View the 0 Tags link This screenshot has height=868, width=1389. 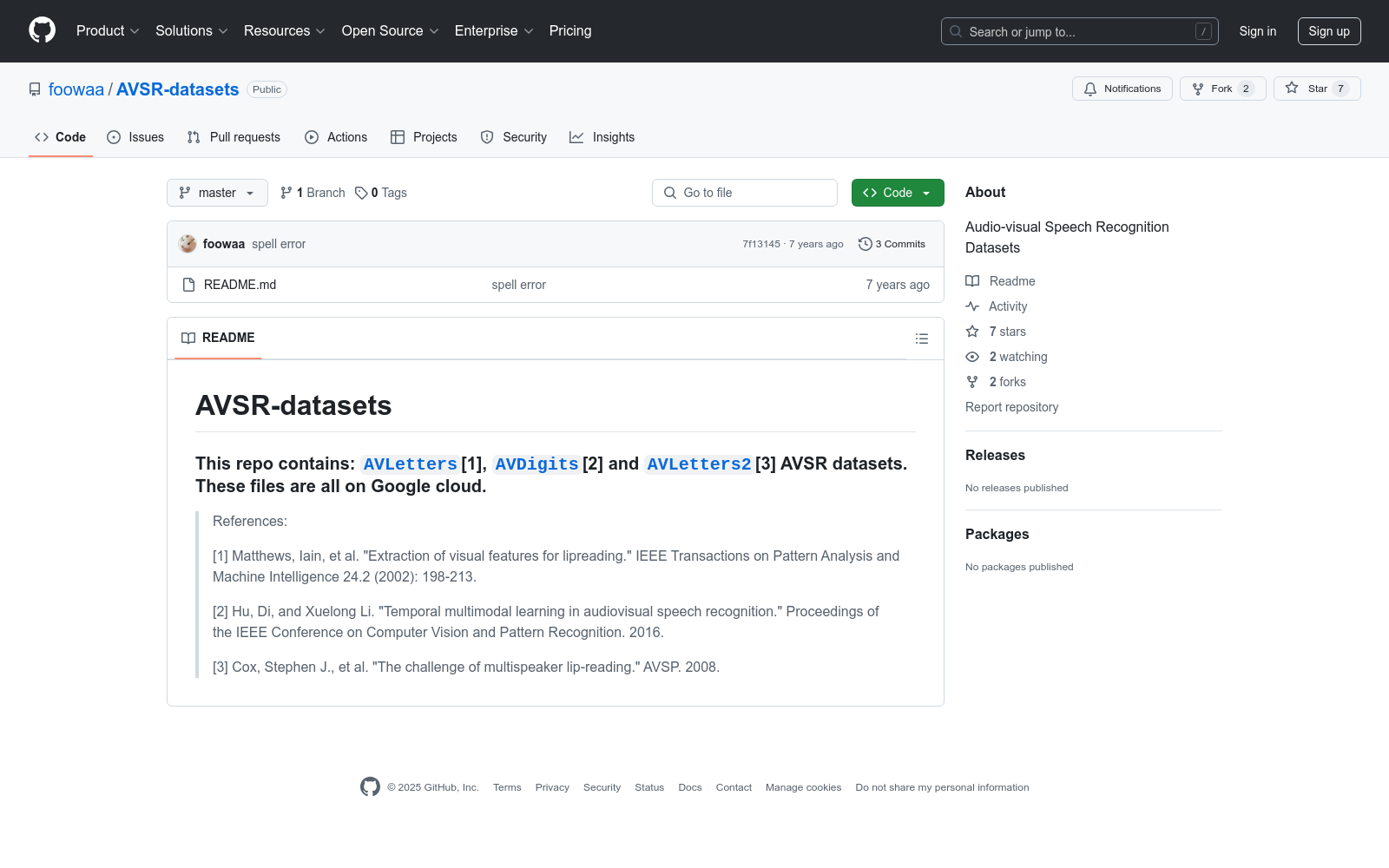(x=381, y=193)
